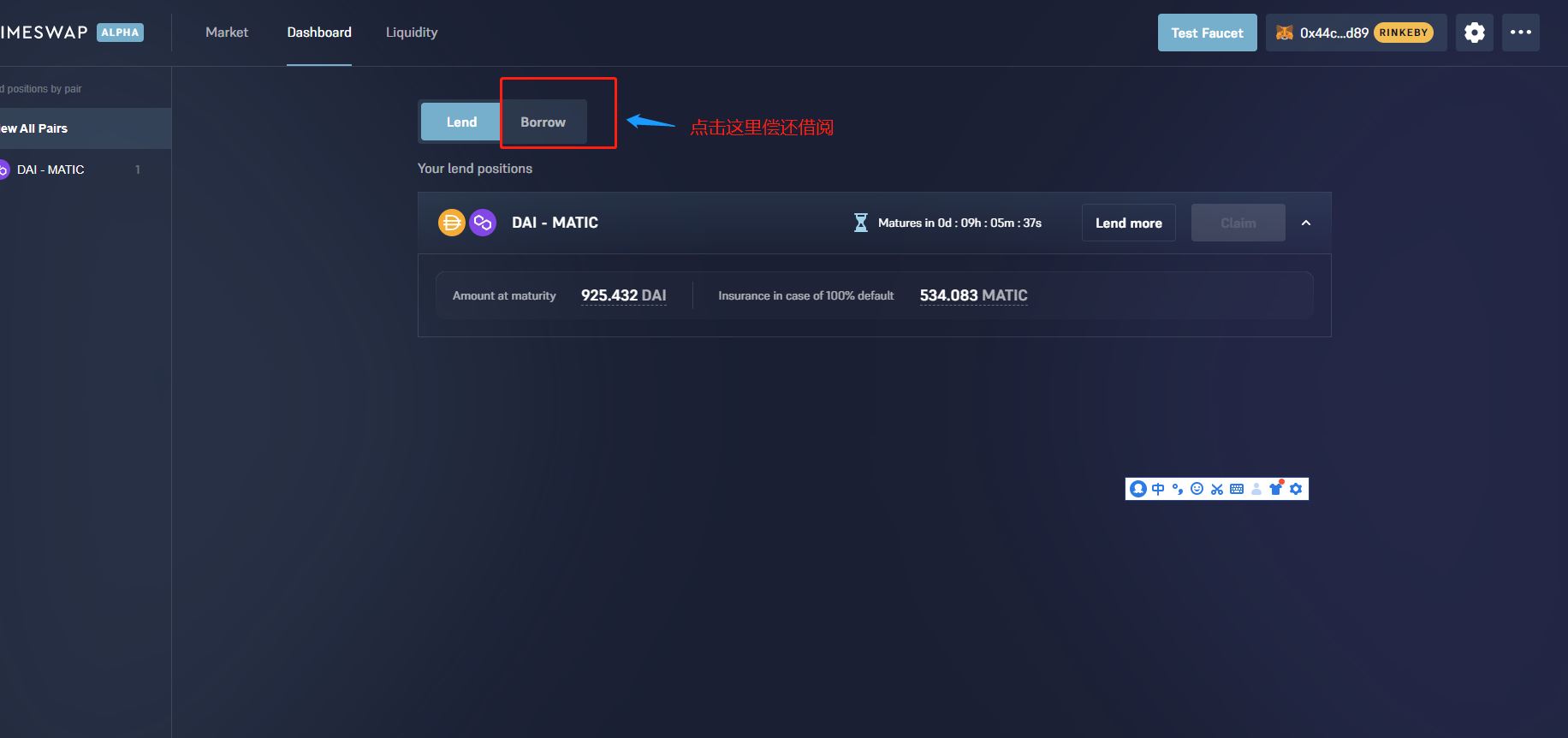The height and width of the screenshot is (738, 1568).
Task: Open the Market tab
Action: pyautogui.click(x=227, y=33)
